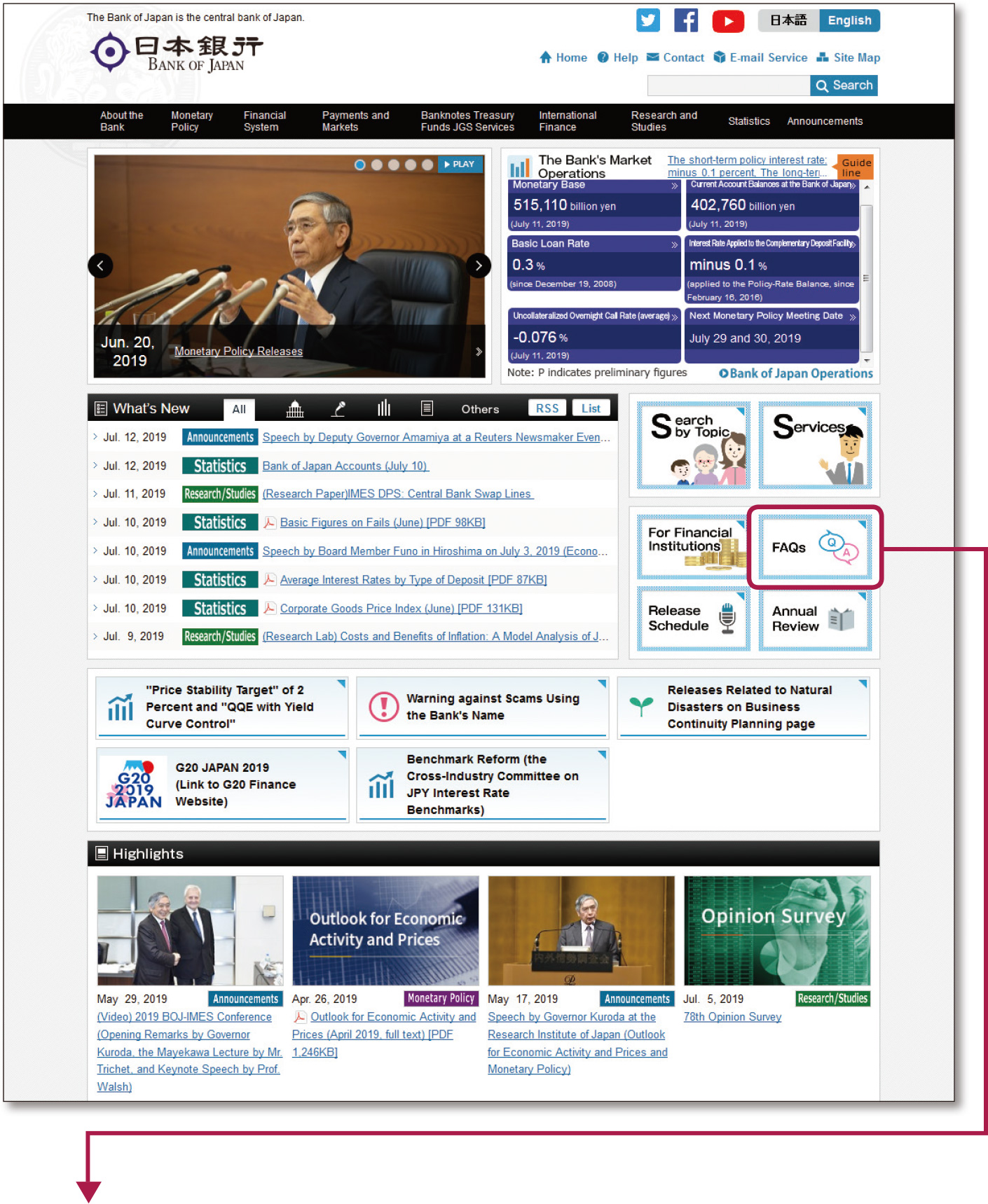Open the Contact page
Image resolution: width=988 pixels, height=1204 pixels.
tap(675, 57)
